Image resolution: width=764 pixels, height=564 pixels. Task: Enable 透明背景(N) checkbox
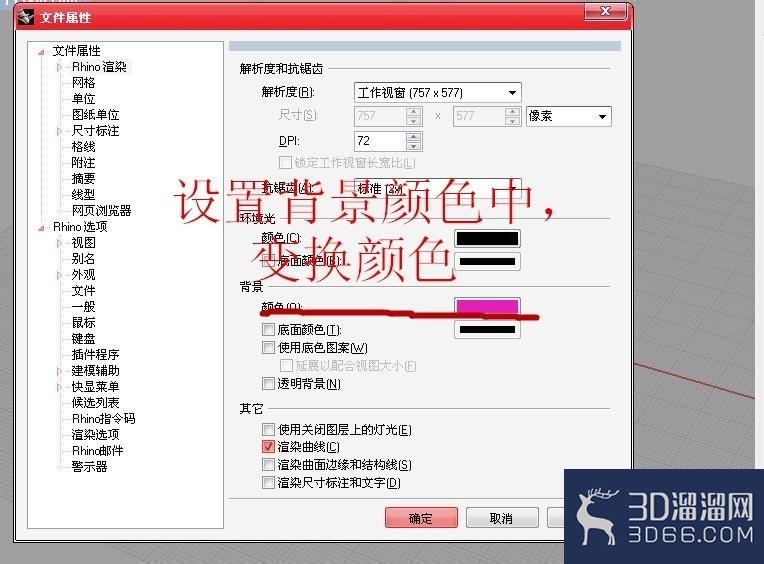[x=268, y=384]
